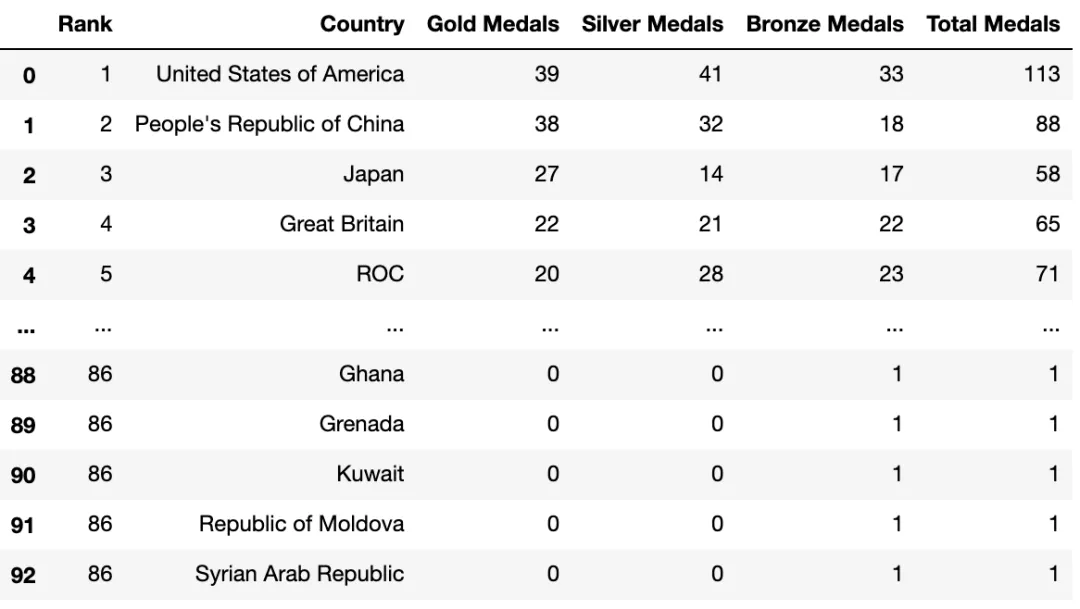Select the Silver Medals column header
This screenshot has width=1080, height=609.
pyautogui.click(x=652, y=24)
